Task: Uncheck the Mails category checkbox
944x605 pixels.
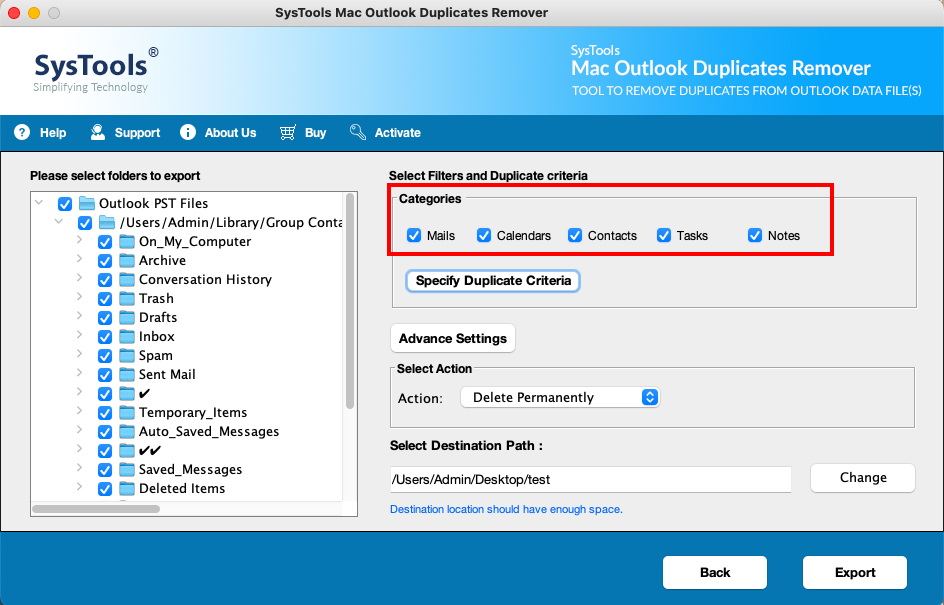Action: (x=414, y=235)
